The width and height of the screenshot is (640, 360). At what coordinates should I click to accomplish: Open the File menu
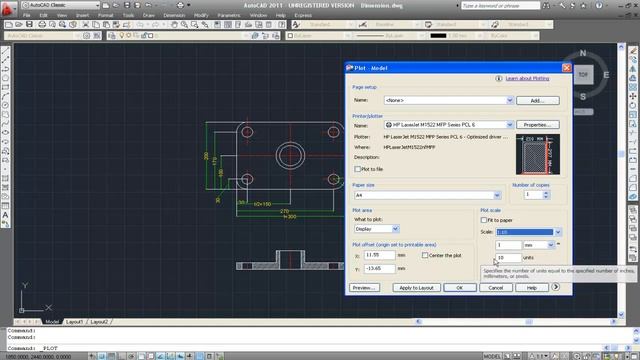[27, 15]
